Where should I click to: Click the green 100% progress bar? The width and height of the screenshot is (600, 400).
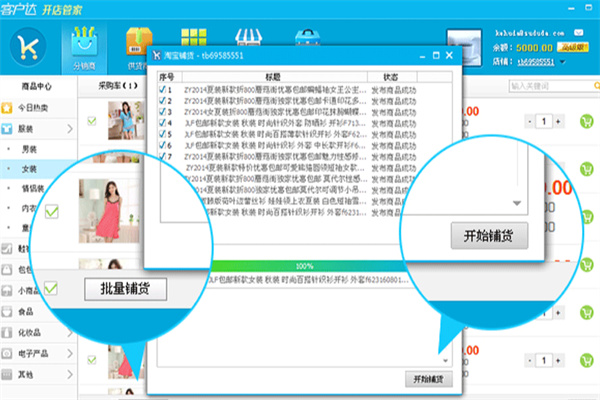tap(304, 267)
